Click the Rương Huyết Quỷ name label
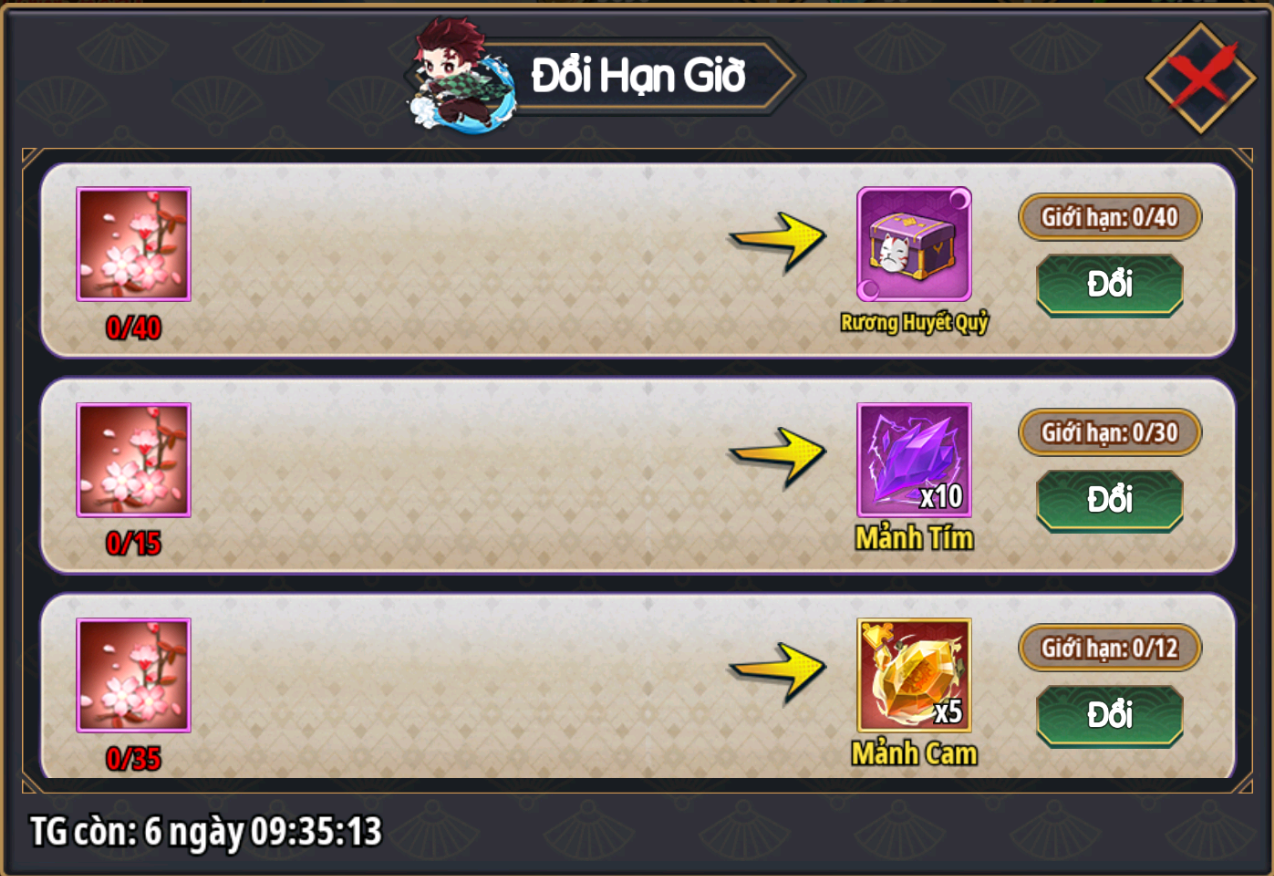1274x876 pixels. pos(914,324)
